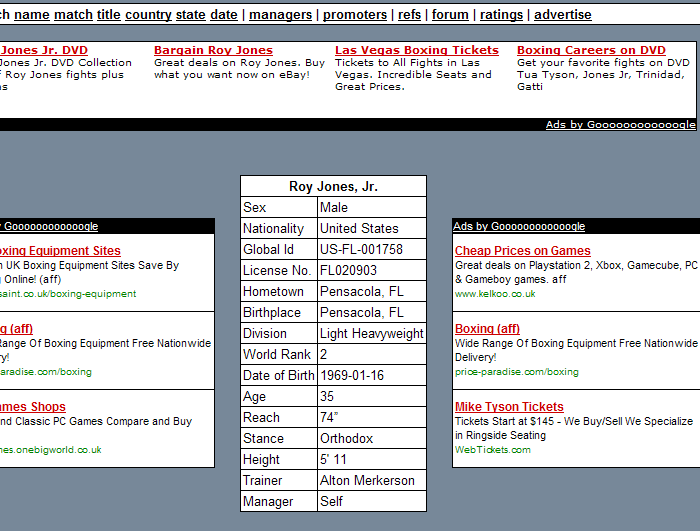Select License No. 'FL020903'
This screenshot has height=531, width=700.
(x=348, y=270)
